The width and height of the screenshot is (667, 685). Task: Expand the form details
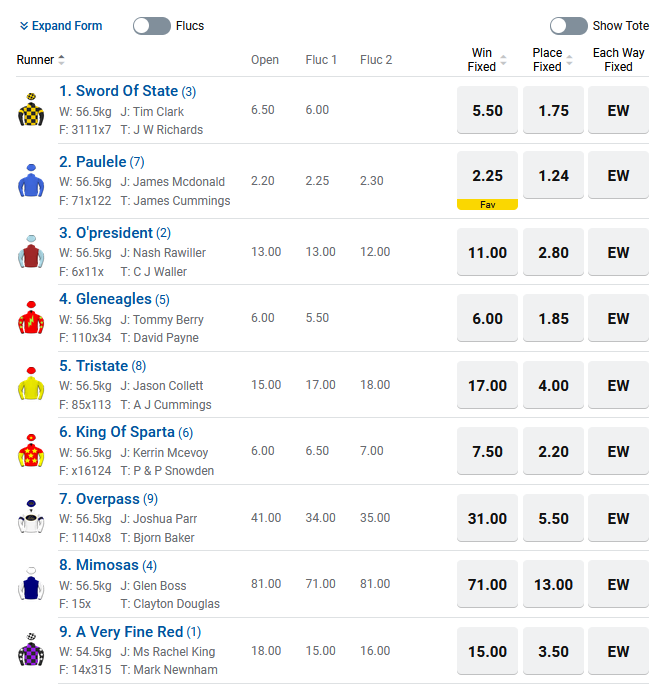(x=61, y=26)
